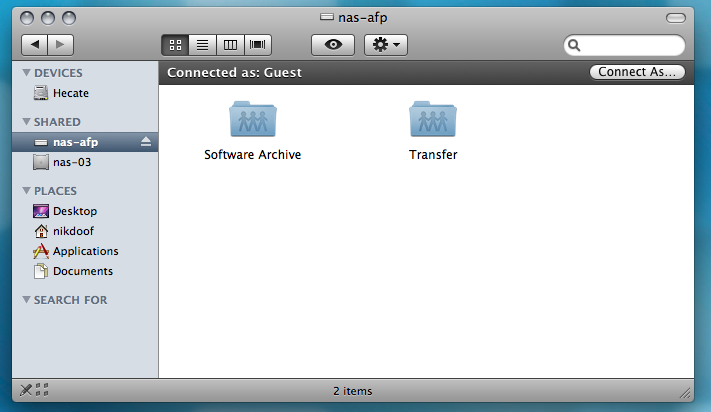Screen dimensions: 711x412
Task: Select Applications in the sidebar
Action: (x=85, y=251)
